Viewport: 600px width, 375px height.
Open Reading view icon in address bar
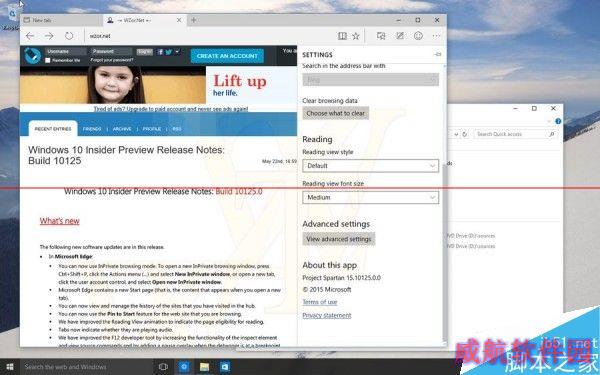[342, 36]
